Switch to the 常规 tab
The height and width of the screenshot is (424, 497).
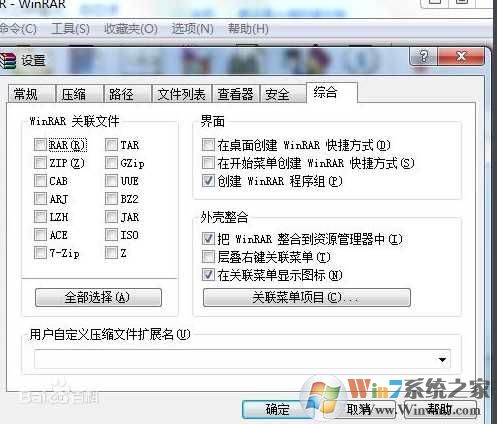point(32,94)
